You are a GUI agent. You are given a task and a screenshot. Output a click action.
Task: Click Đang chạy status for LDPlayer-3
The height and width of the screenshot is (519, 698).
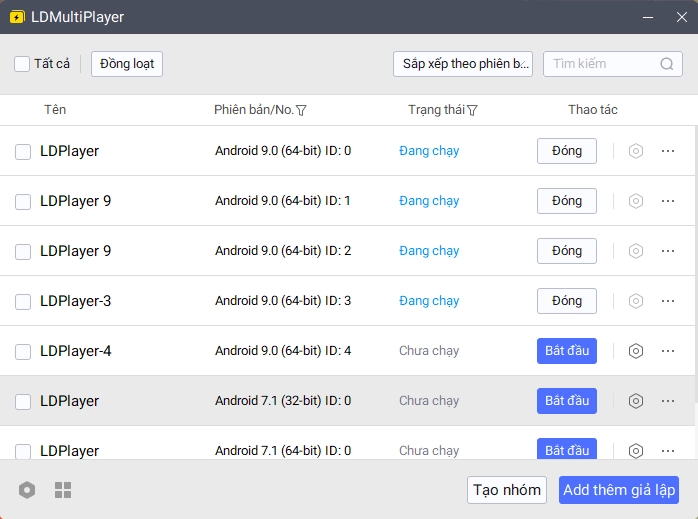click(429, 301)
